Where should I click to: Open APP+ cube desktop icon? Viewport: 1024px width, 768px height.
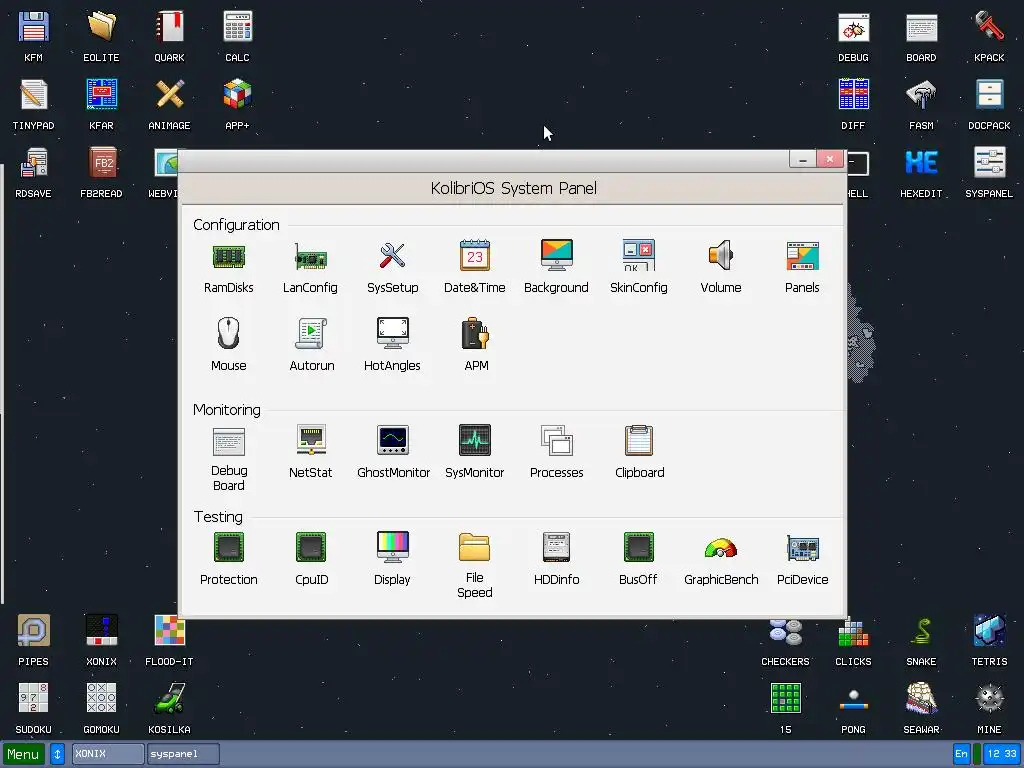(x=237, y=95)
